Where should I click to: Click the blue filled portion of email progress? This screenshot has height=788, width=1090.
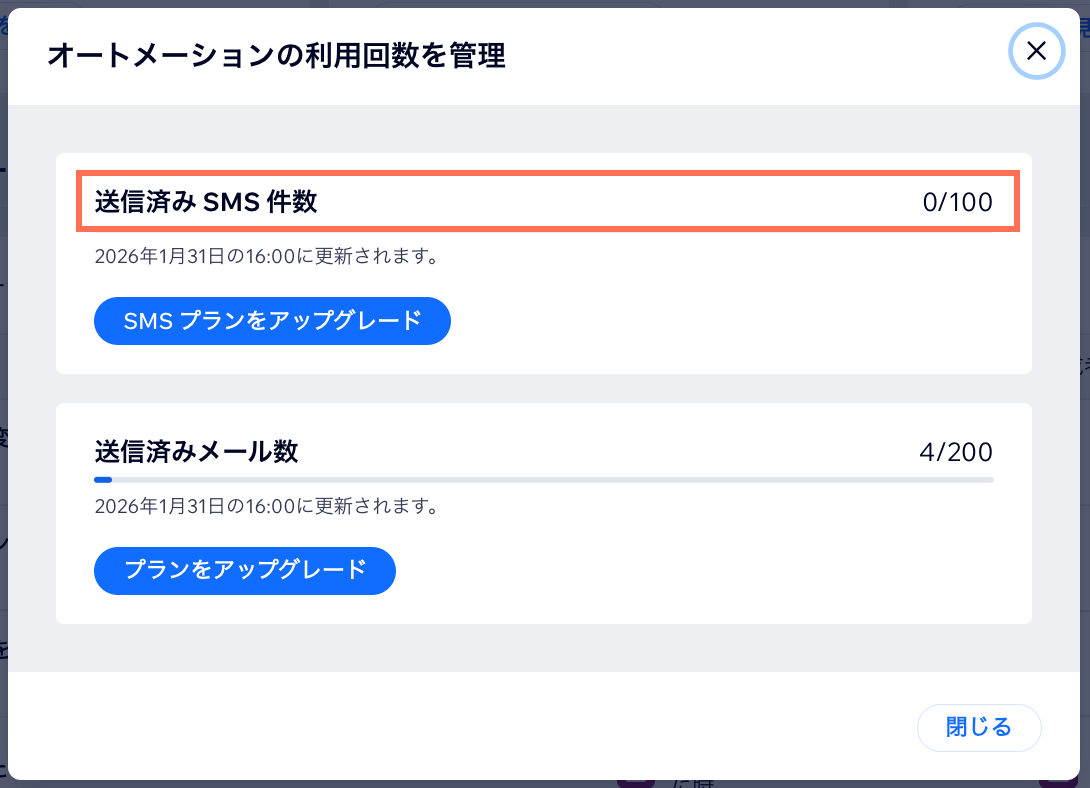pos(104,480)
